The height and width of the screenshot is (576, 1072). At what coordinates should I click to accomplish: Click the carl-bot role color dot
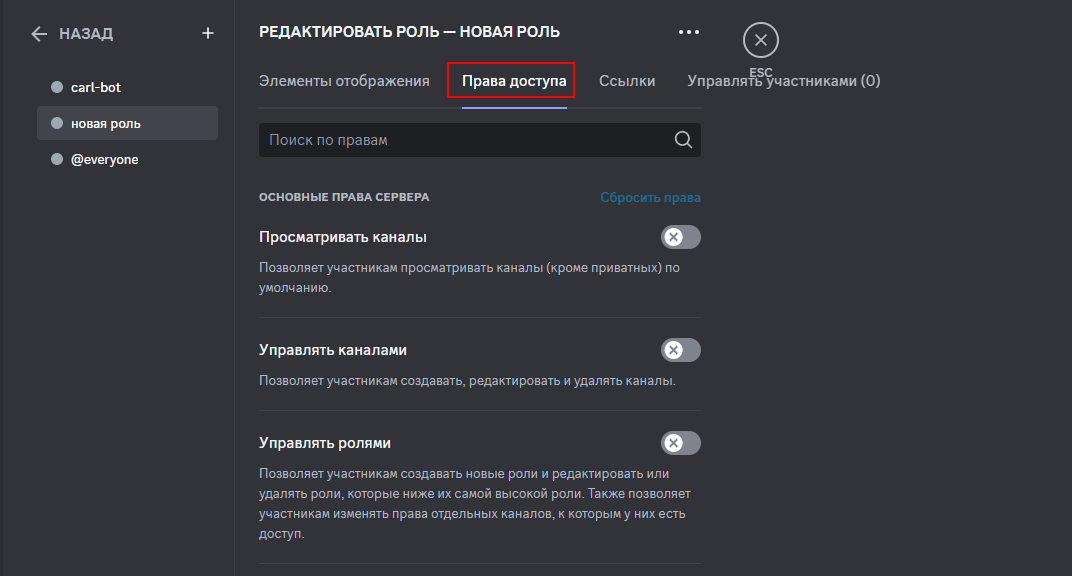(57, 87)
